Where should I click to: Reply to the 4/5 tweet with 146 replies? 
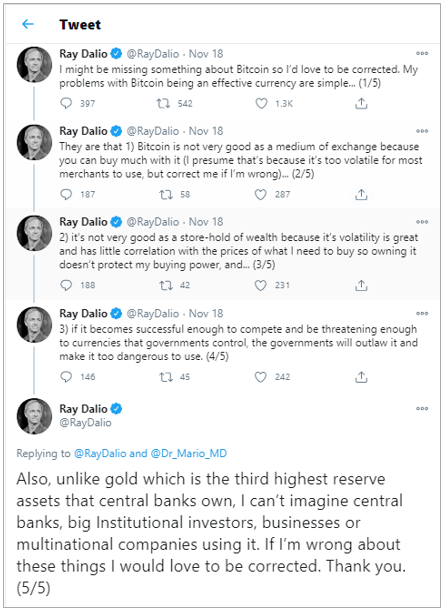(66, 377)
